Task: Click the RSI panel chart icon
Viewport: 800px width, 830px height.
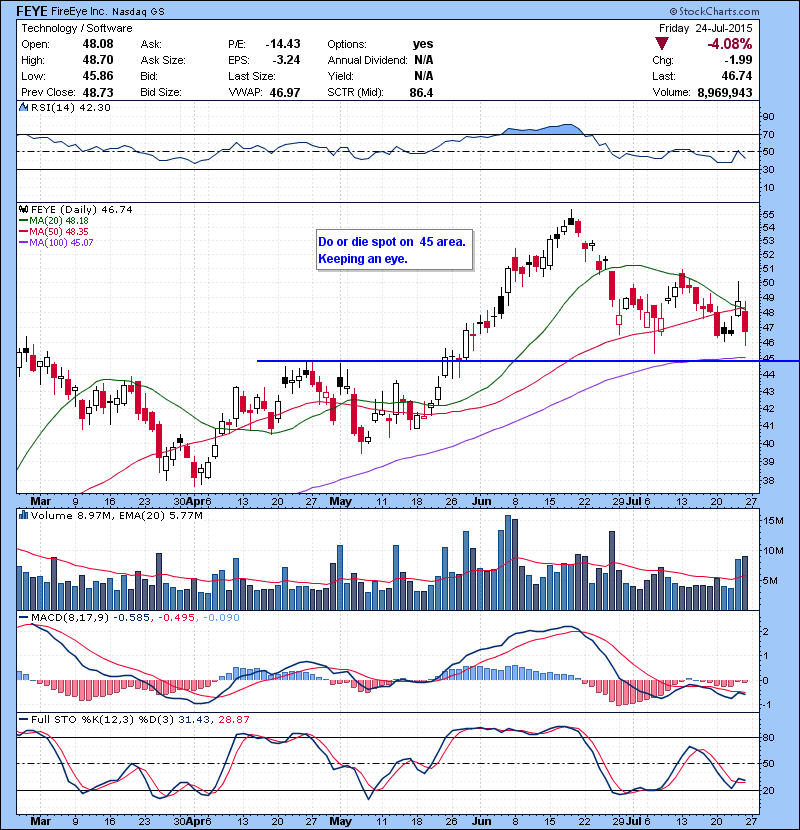Action: (x=23, y=107)
